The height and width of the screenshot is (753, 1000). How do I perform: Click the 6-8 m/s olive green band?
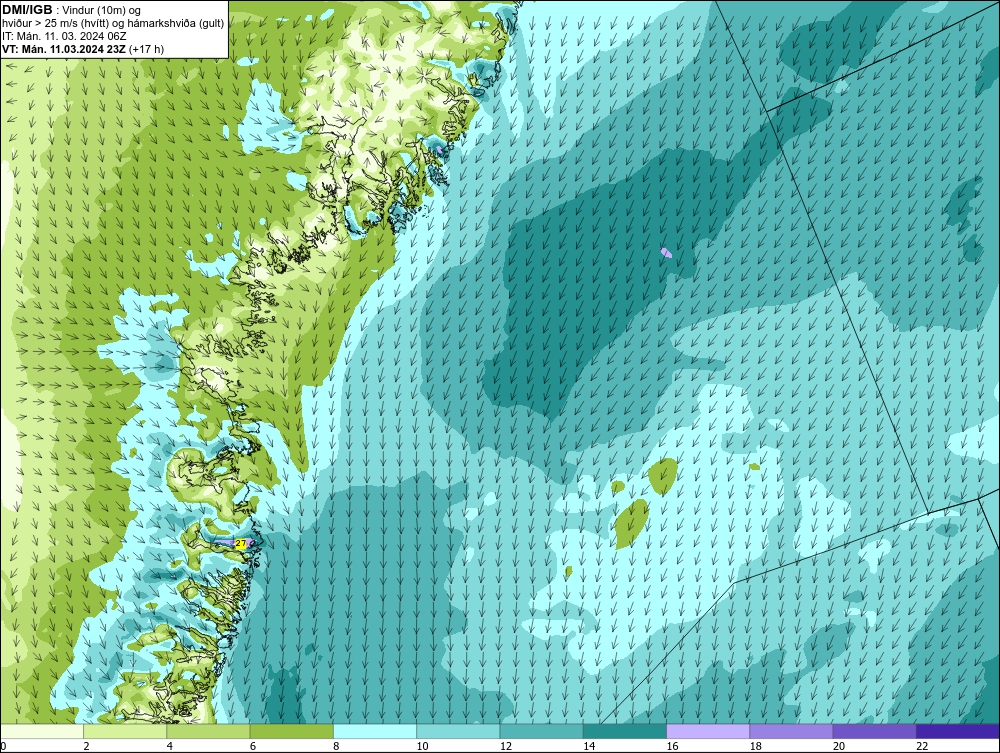(291, 731)
